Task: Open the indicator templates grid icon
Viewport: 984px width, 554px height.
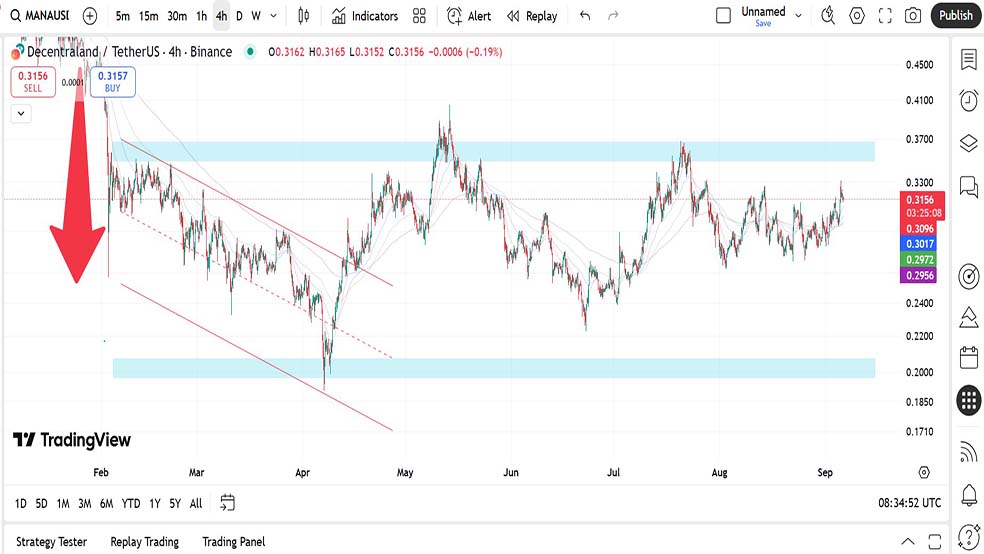Action: click(x=419, y=16)
